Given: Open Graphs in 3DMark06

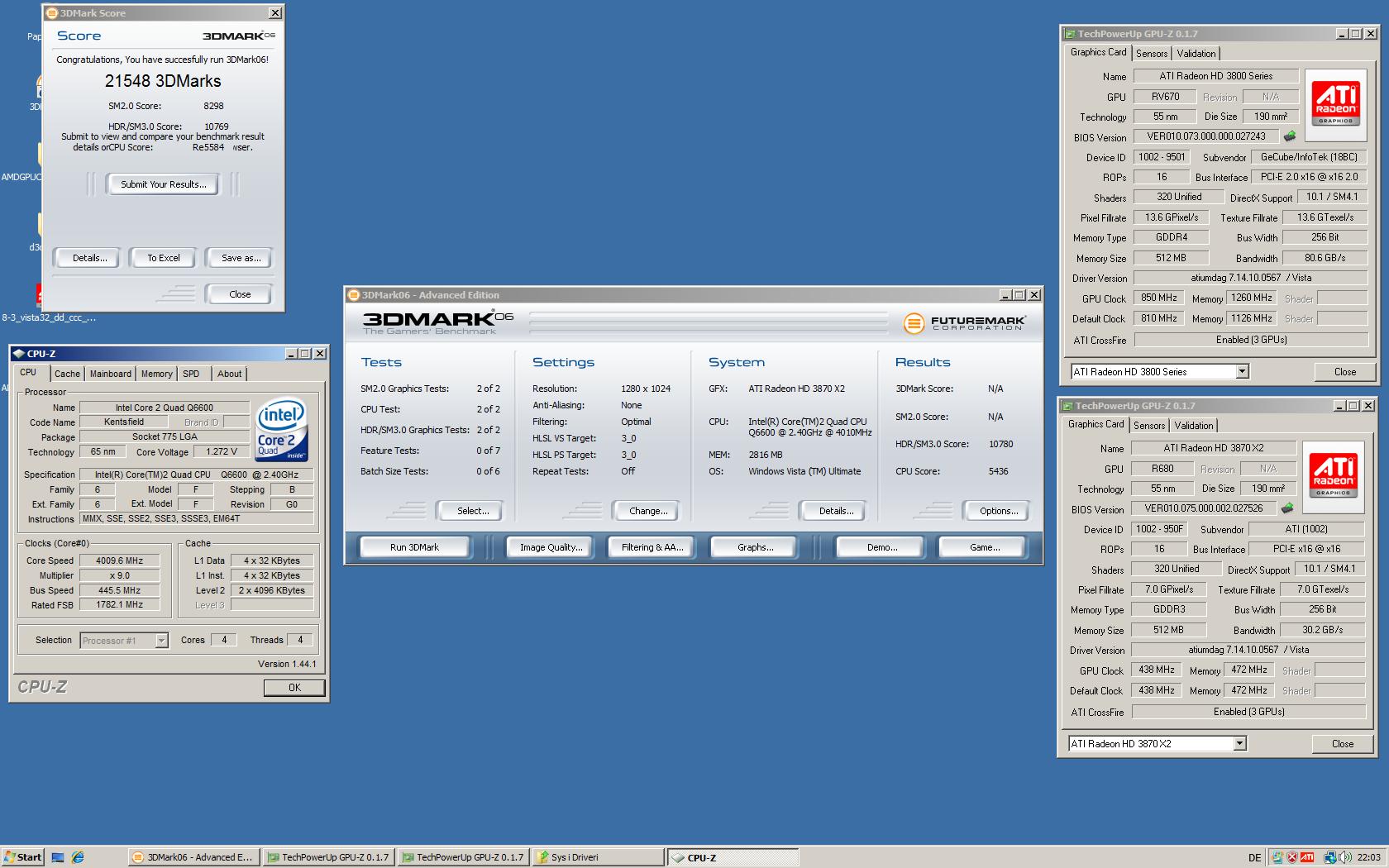Looking at the screenshot, I should (x=755, y=547).
